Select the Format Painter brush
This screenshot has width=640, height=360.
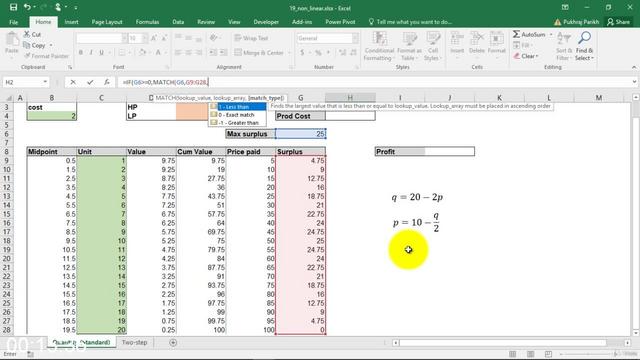(27, 56)
